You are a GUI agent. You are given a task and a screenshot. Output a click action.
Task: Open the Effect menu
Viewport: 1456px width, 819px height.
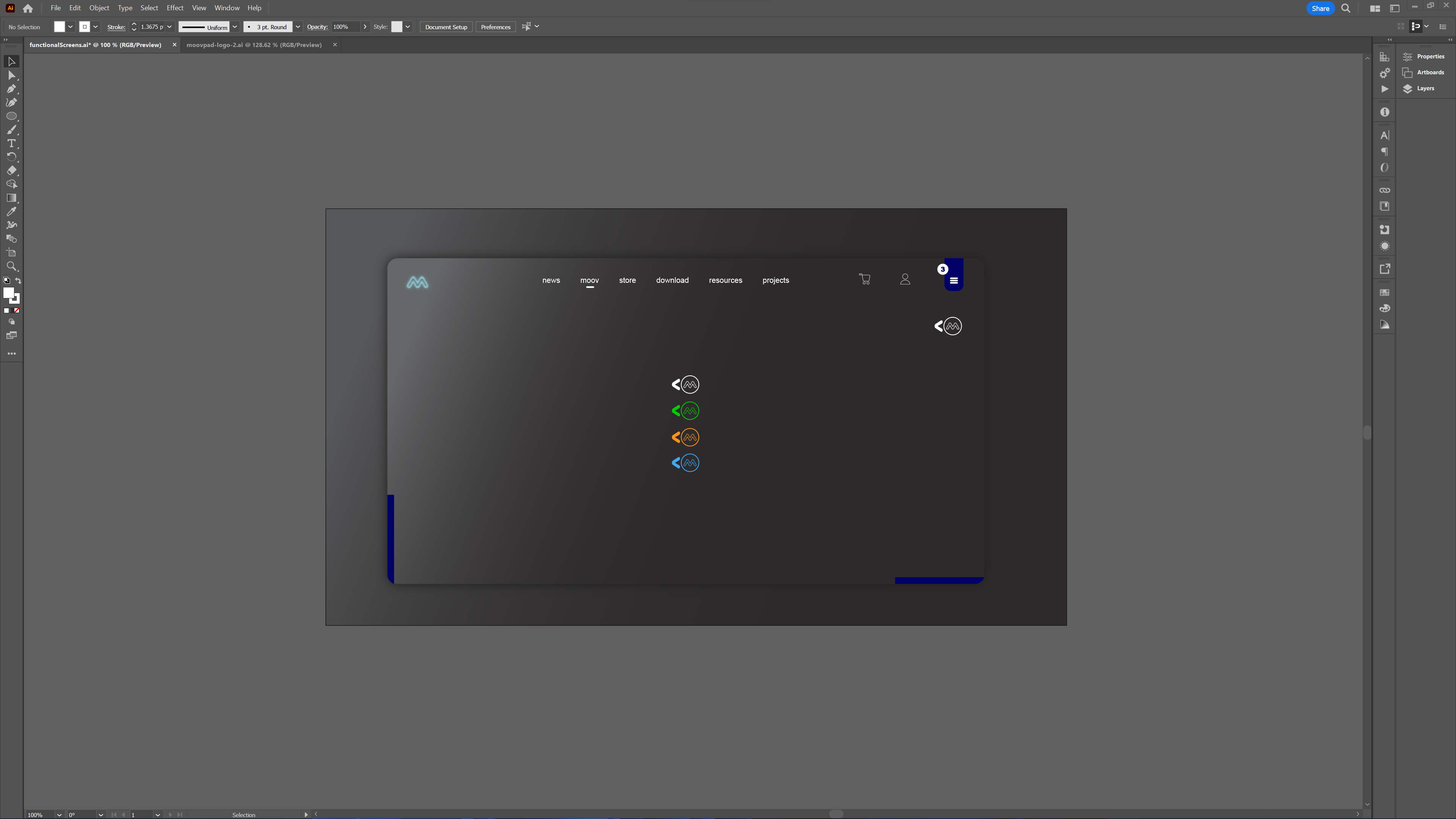coord(175,8)
